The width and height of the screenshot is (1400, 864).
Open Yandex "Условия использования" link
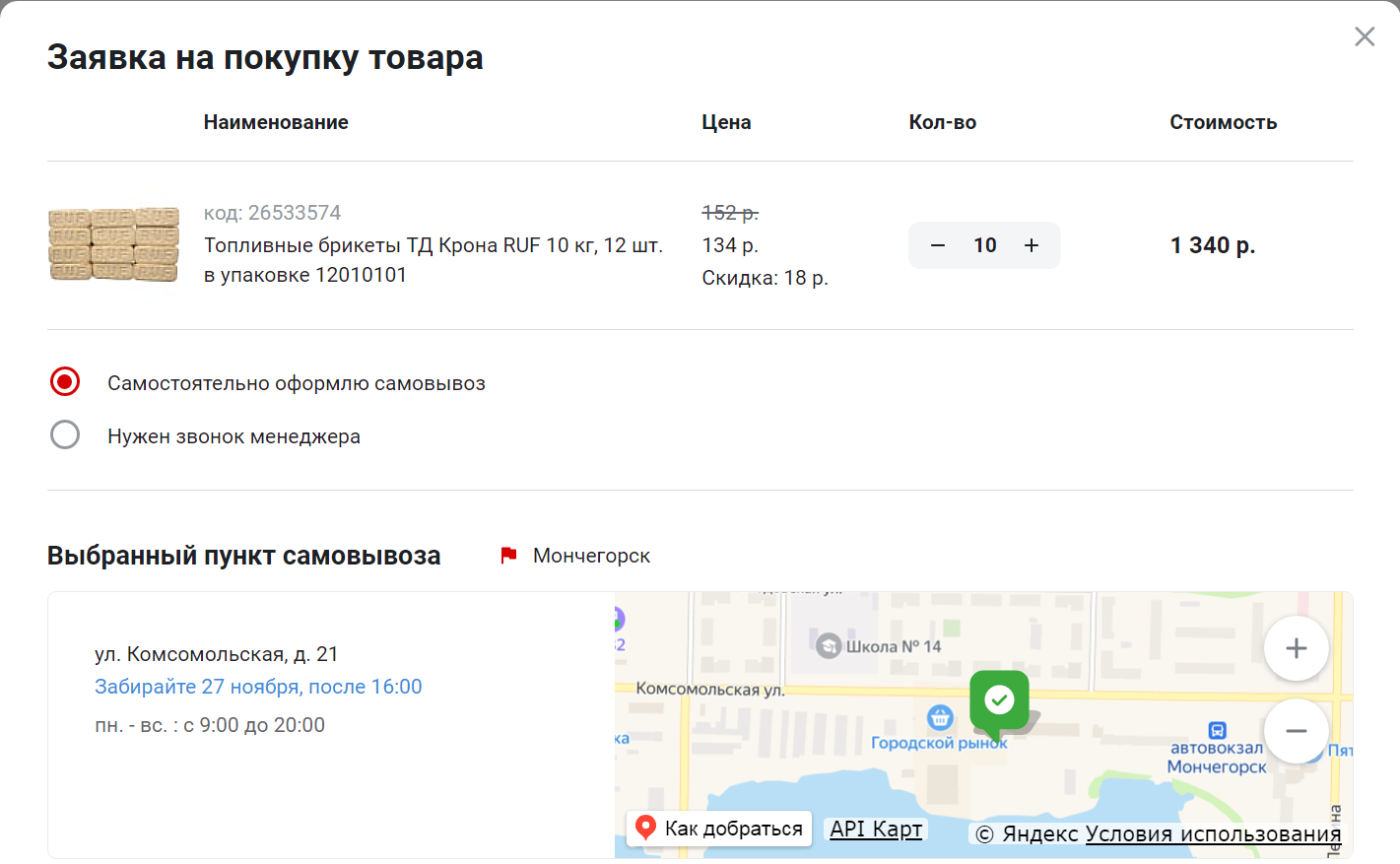point(1213,833)
